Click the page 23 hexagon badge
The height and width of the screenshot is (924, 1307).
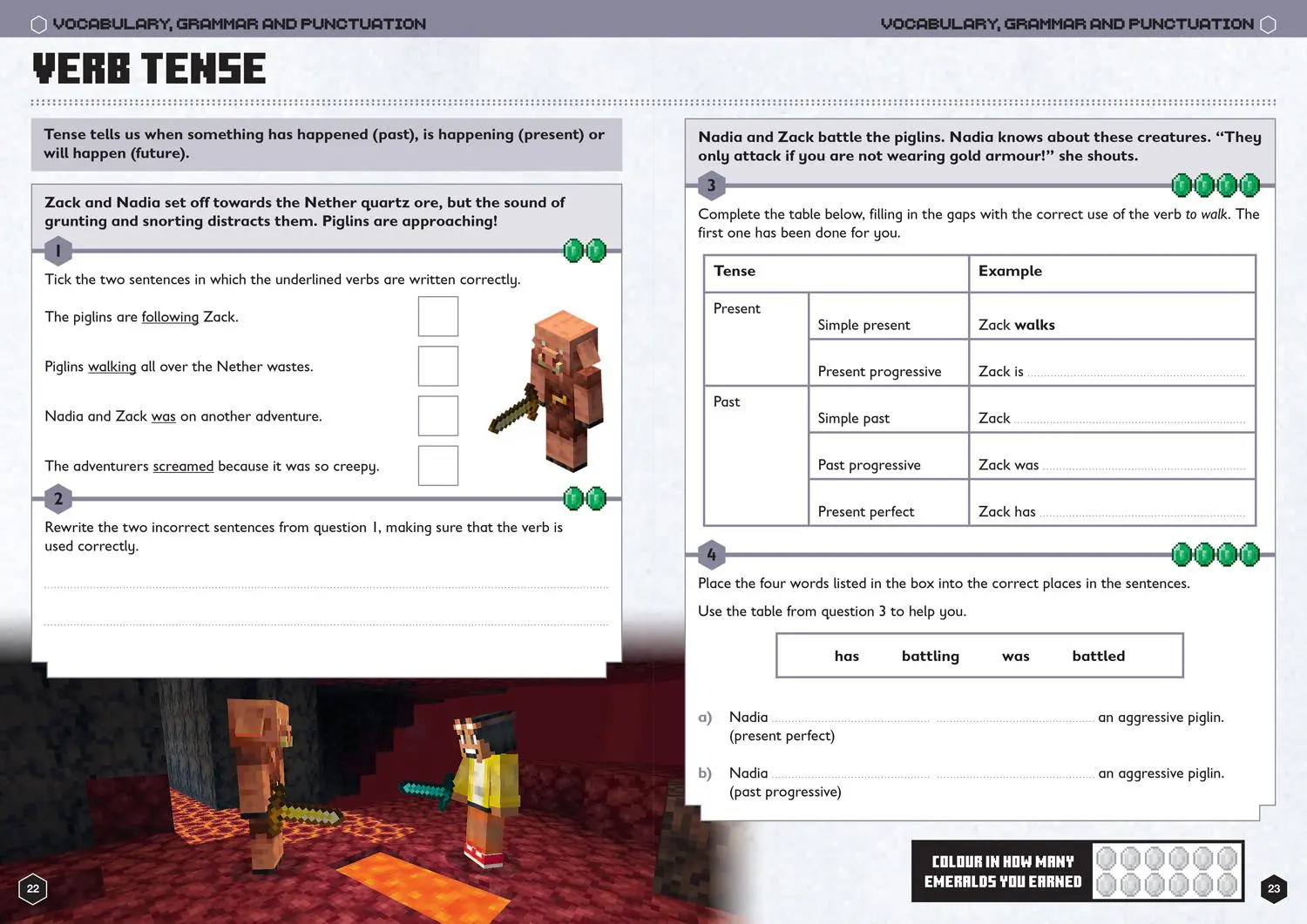pyautogui.click(x=1274, y=888)
